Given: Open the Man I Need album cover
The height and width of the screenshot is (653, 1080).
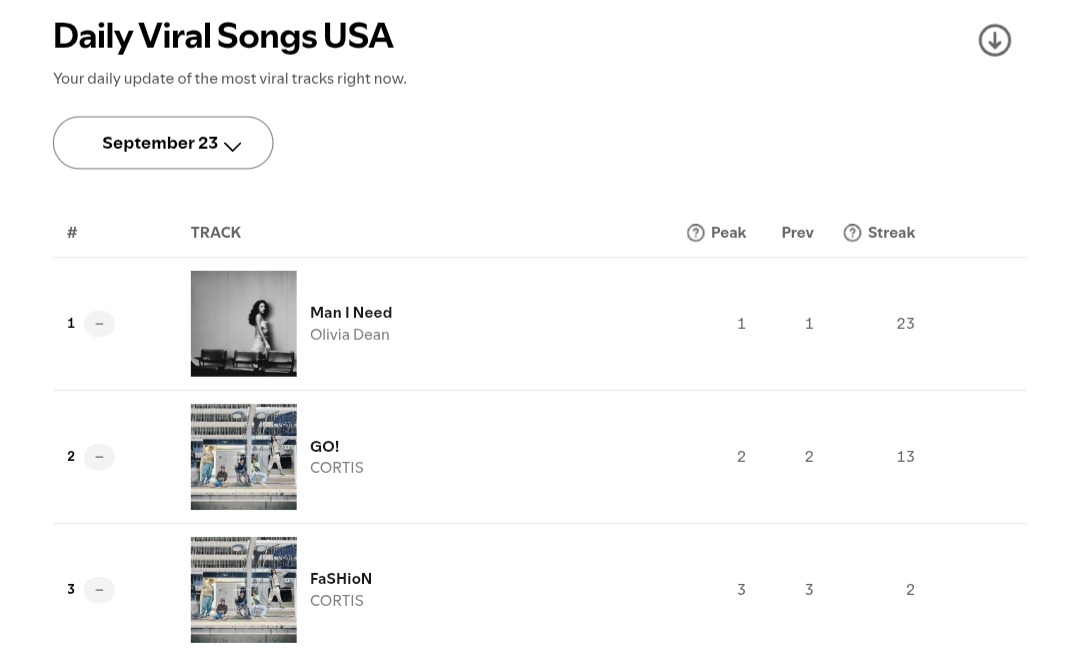Looking at the screenshot, I should [244, 324].
